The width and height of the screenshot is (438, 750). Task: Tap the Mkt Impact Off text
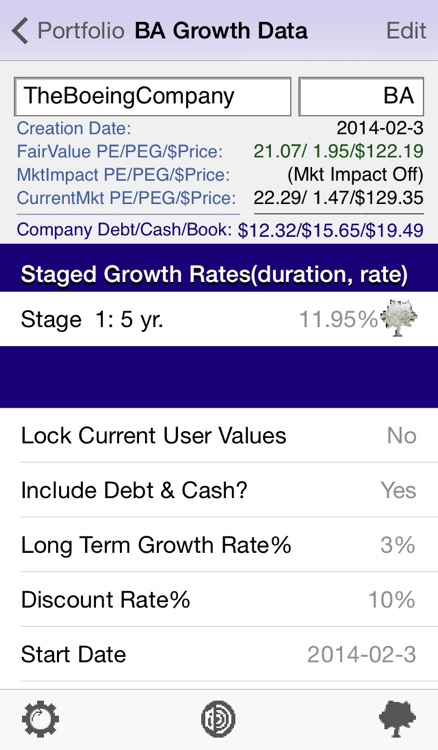coord(355,175)
